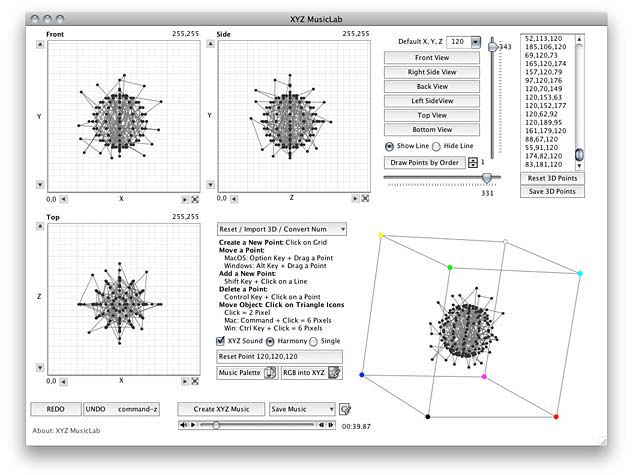Select point 120,70,149 in list
The width and height of the screenshot is (639, 475).
tap(544, 89)
